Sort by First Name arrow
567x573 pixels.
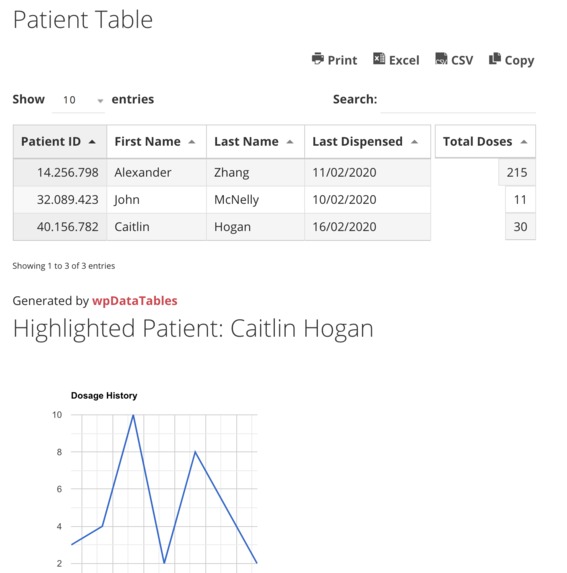click(x=192, y=142)
